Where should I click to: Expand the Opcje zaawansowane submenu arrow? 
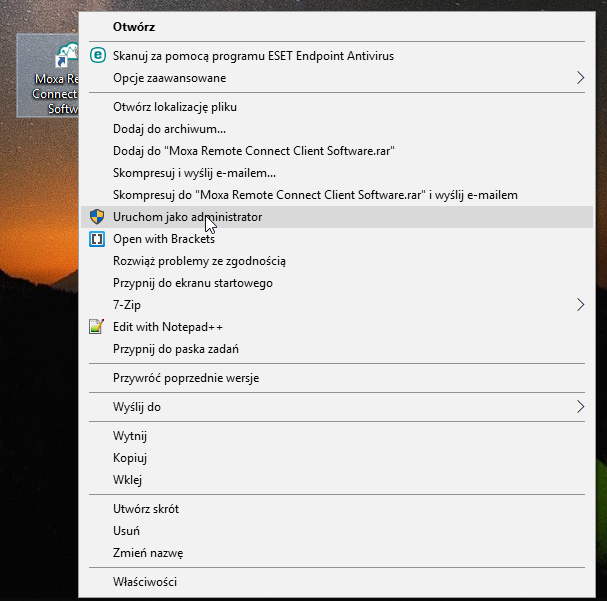click(581, 78)
